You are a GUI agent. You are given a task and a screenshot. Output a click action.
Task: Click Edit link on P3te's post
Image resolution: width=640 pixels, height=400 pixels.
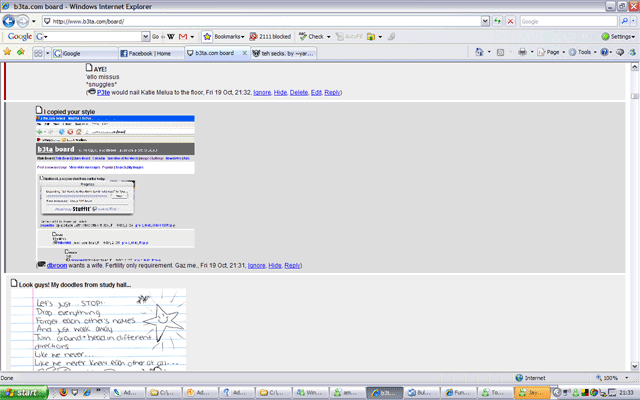coord(316,93)
